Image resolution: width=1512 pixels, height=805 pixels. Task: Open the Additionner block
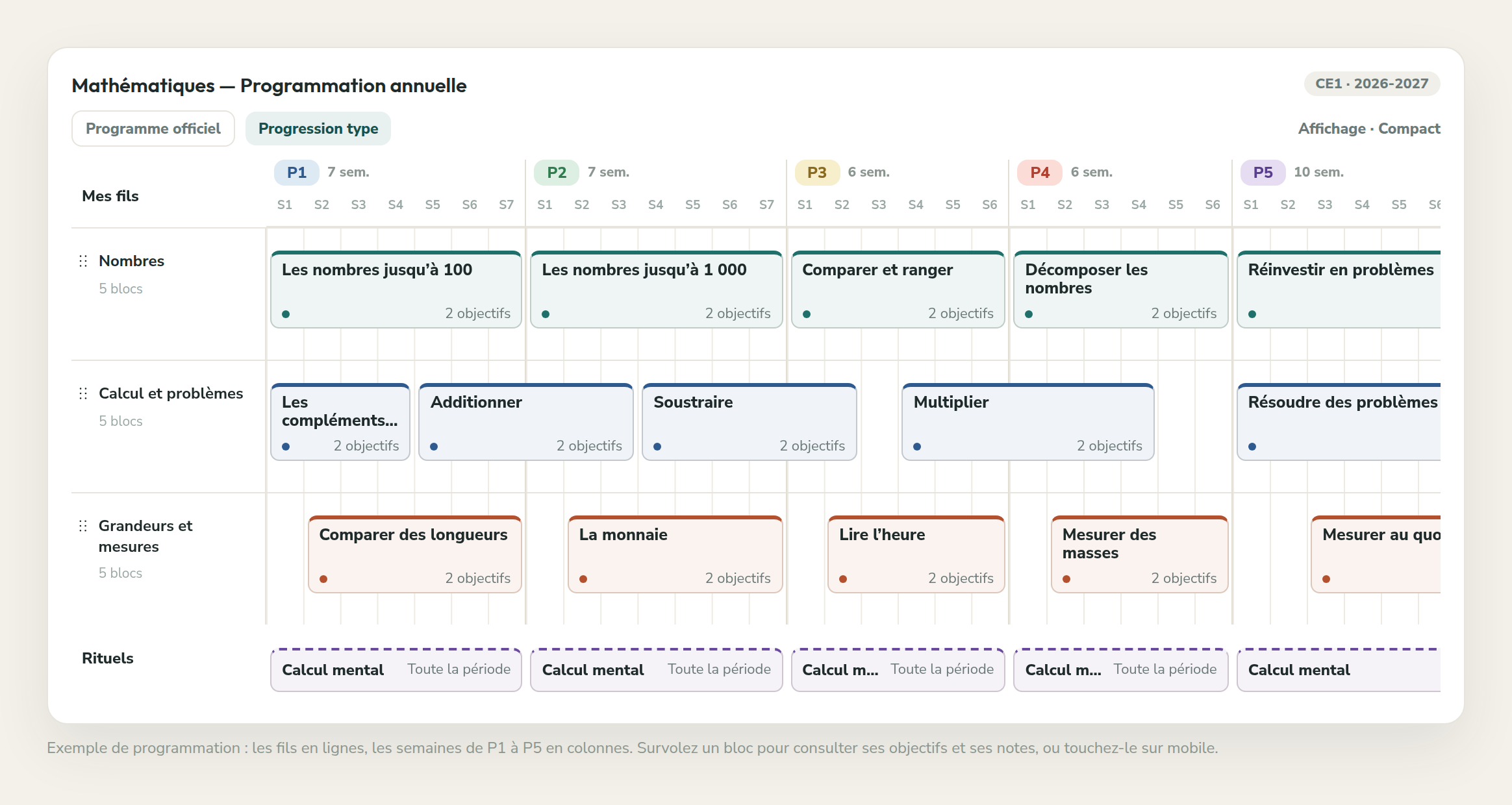tap(526, 422)
